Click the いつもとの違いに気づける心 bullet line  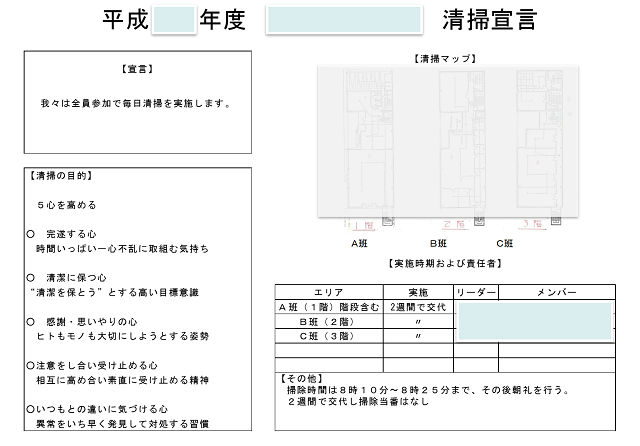[97, 409]
